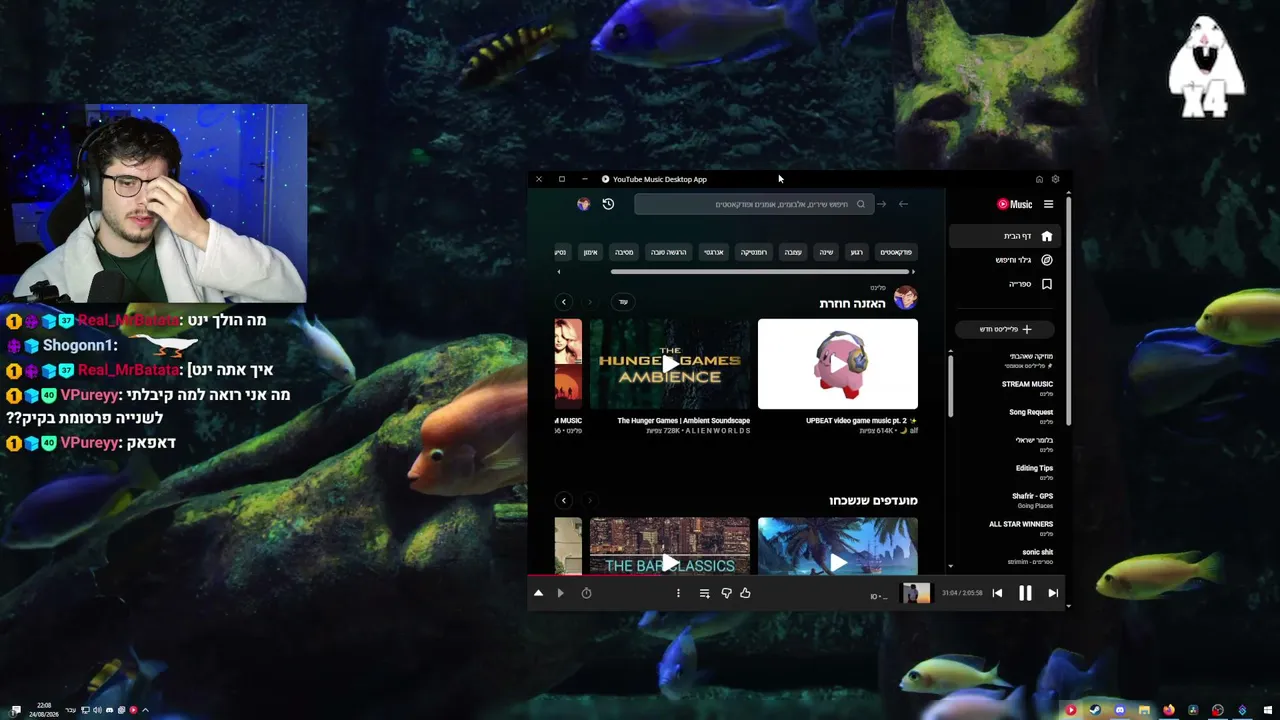
Task: Open the hamburger menu beside the Music logo
Action: [x=1048, y=204]
